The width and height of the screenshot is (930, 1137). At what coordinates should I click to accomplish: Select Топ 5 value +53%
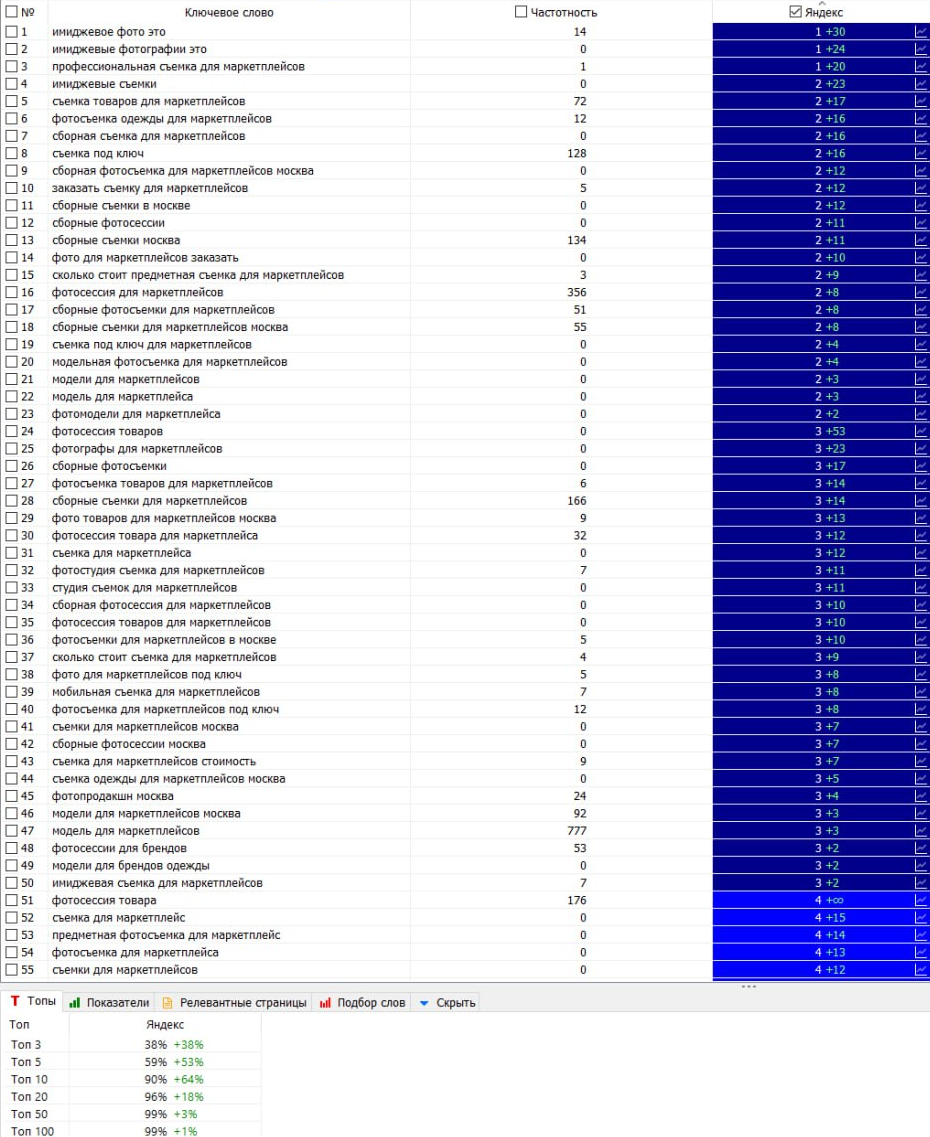(188, 1062)
